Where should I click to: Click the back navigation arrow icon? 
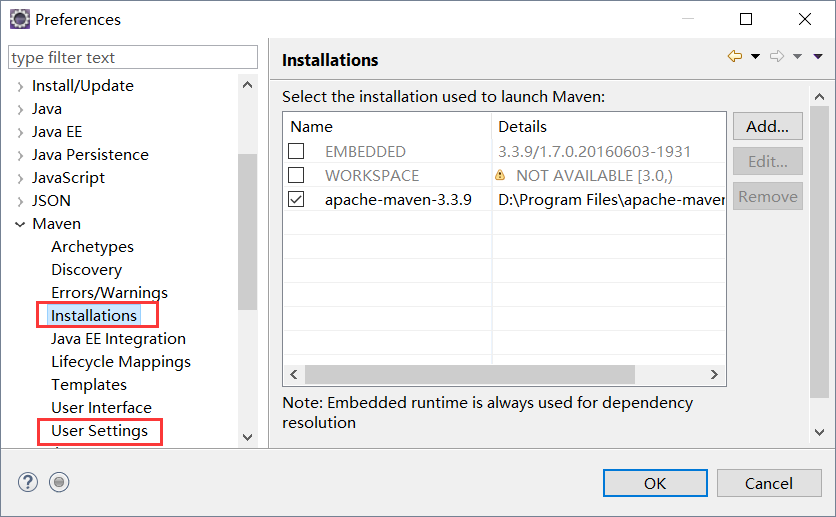pyautogui.click(x=735, y=57)
